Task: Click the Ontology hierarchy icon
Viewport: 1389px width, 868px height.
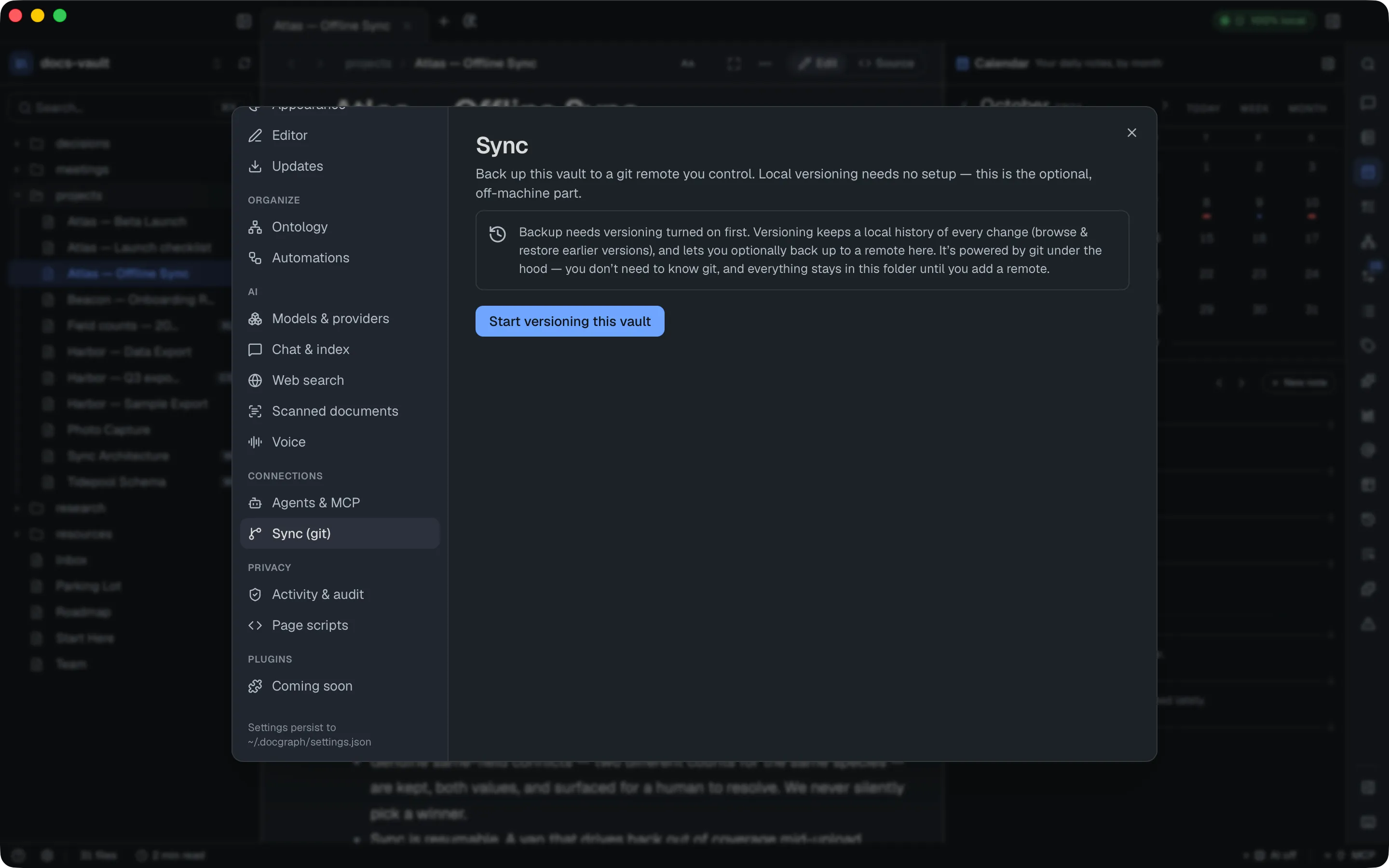Action: click(255, 227)
